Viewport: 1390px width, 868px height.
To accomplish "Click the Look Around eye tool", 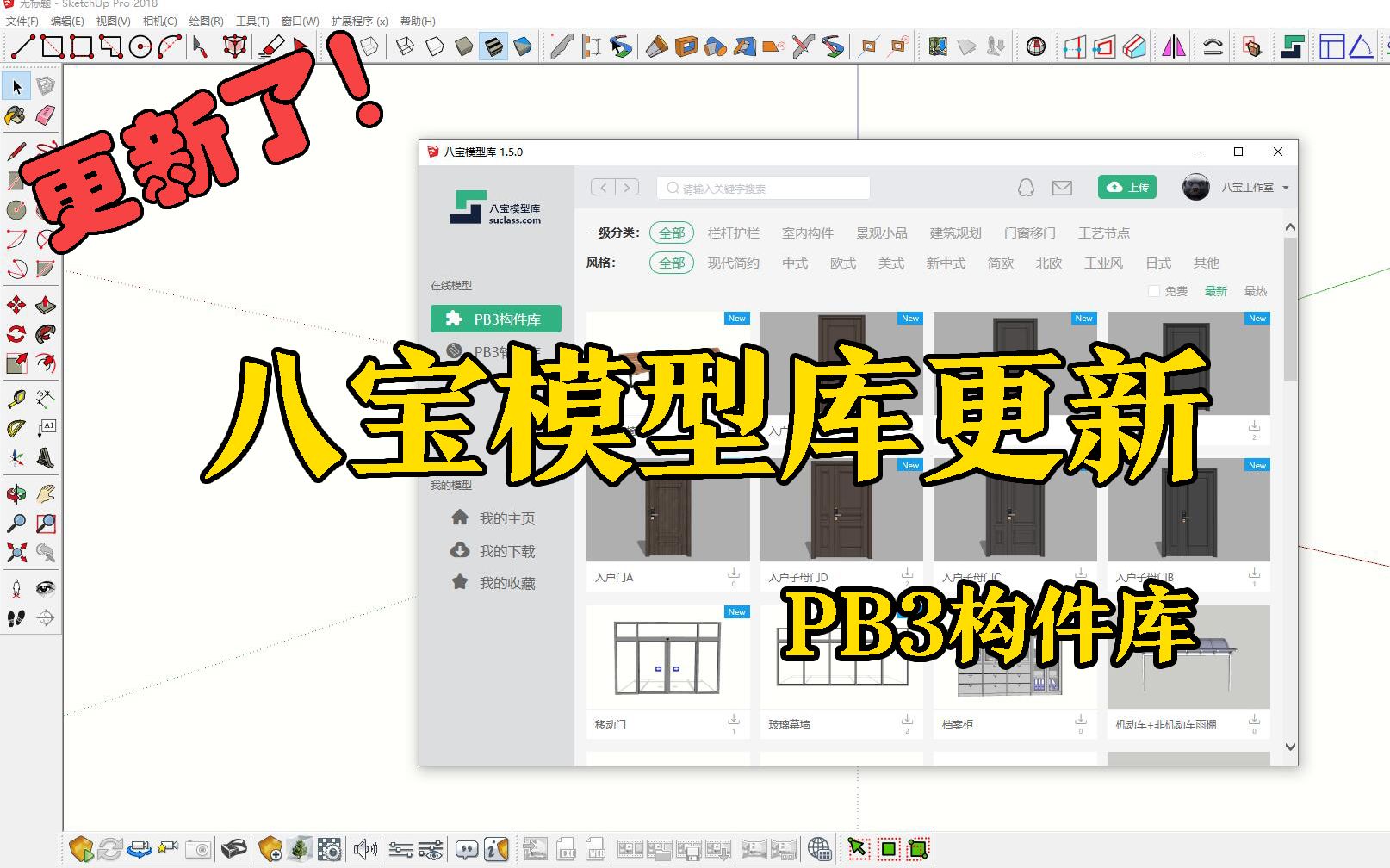I will 46,589.
